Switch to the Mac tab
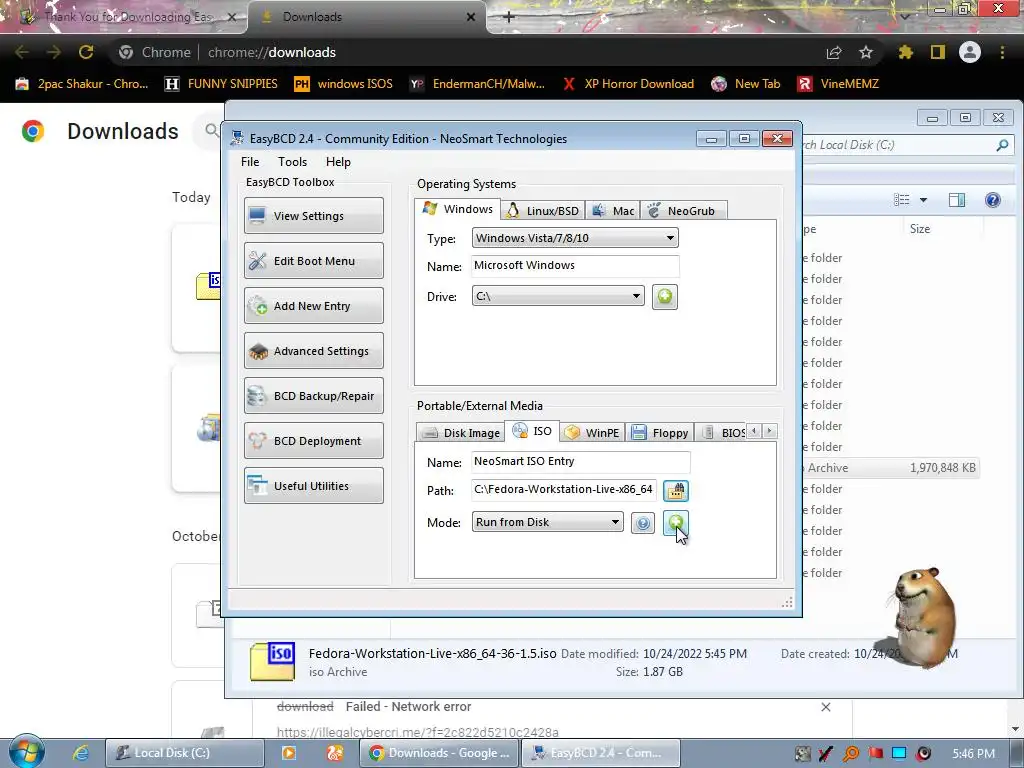This screenshot has width=1024, height=768. coord(613,211)
